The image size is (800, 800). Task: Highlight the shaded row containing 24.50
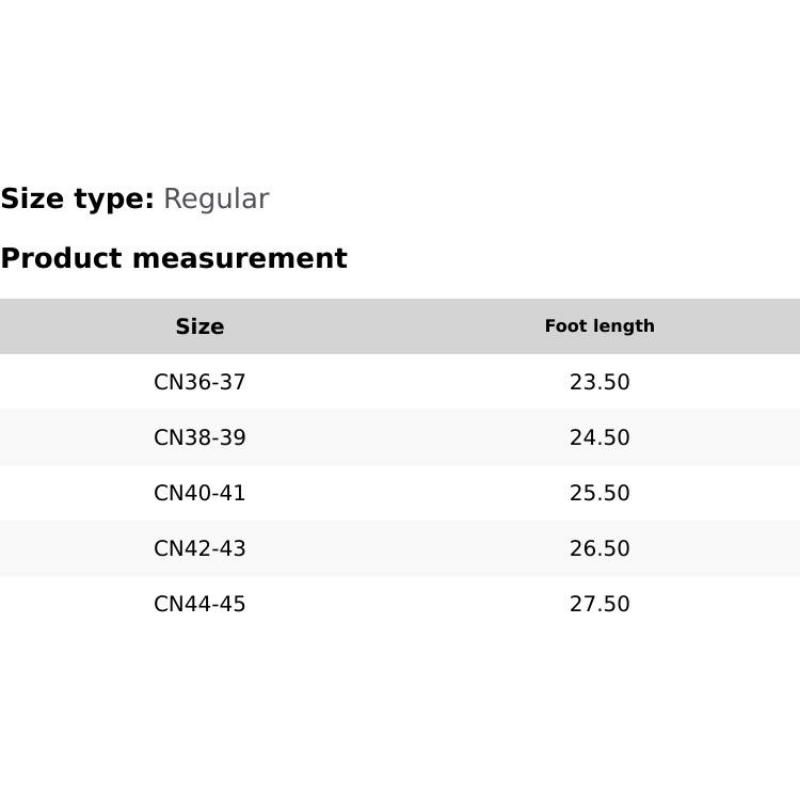pyautogui.click(x=400, y=438)
